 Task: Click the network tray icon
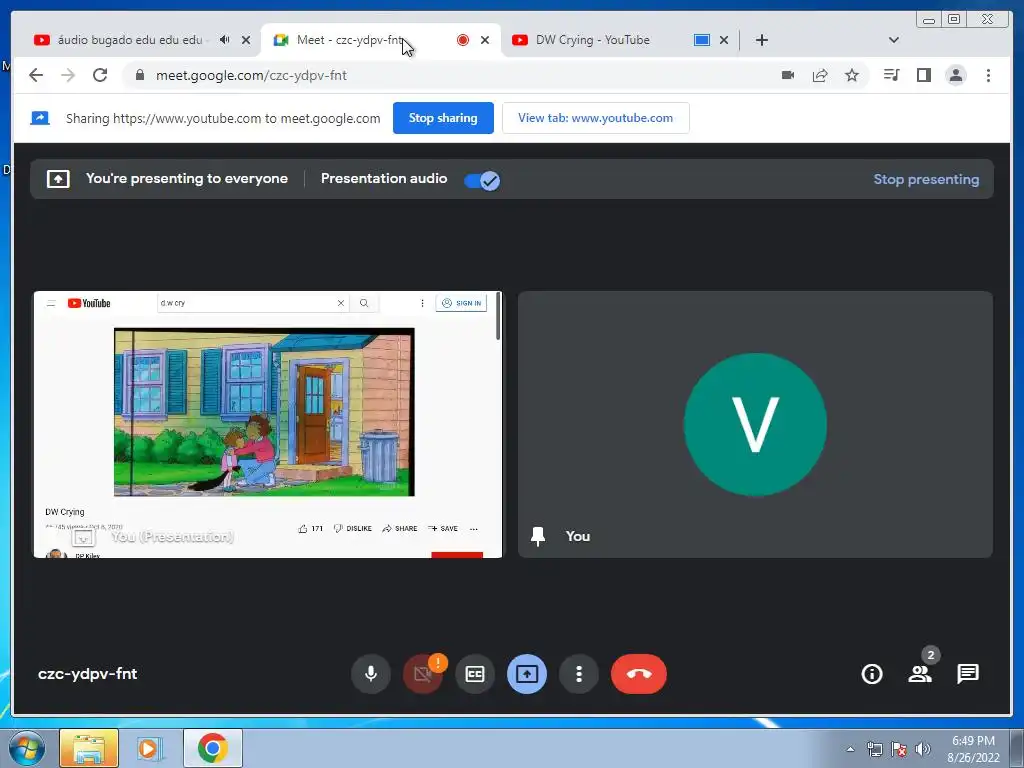point(874,749)
